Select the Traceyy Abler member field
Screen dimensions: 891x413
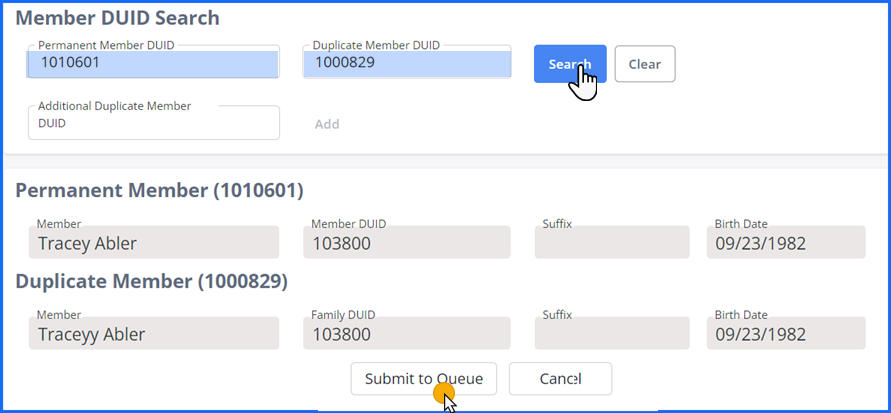pyautogui.click(x=153, y=333)
